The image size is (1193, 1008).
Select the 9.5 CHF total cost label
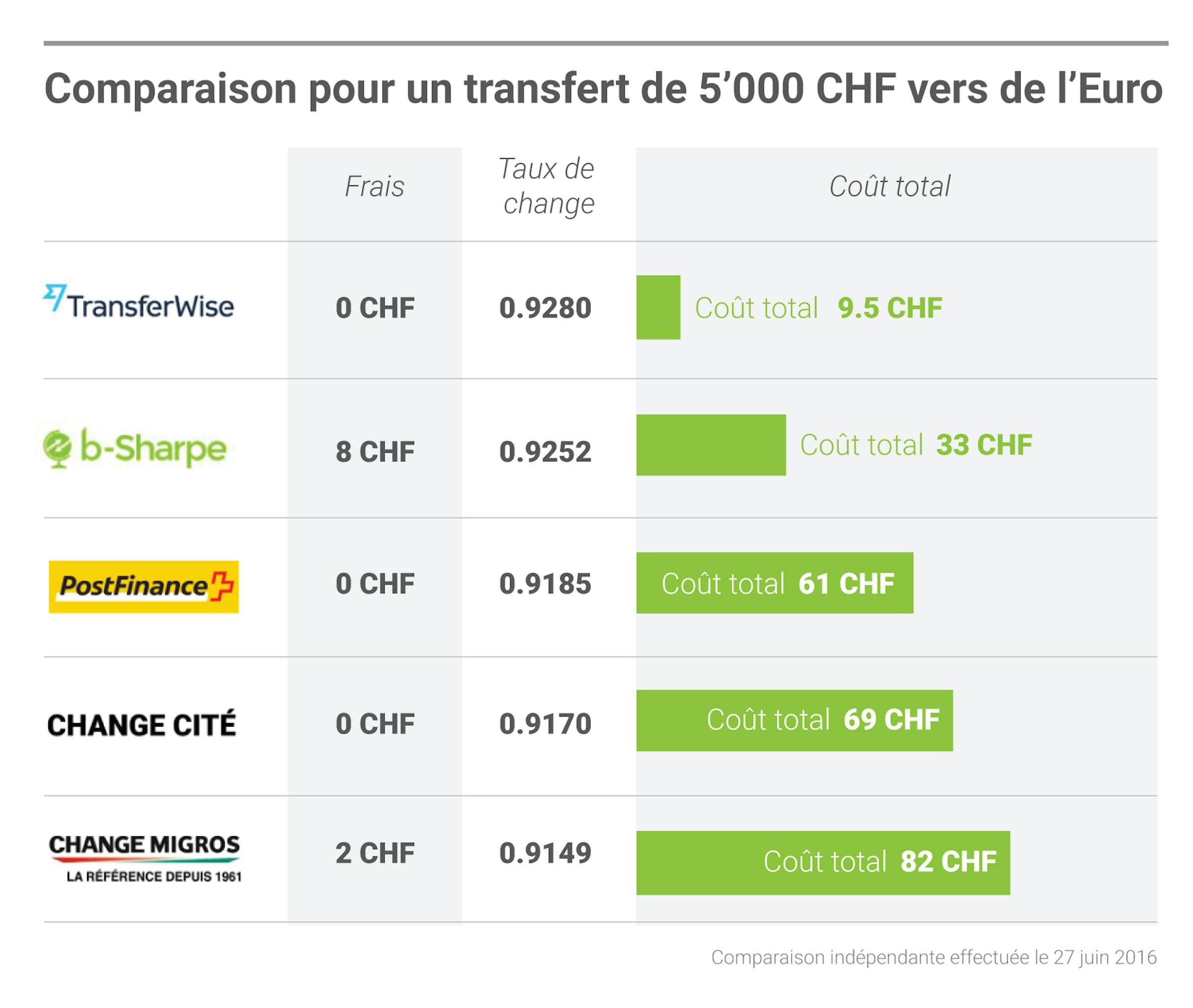click(889, 308)
